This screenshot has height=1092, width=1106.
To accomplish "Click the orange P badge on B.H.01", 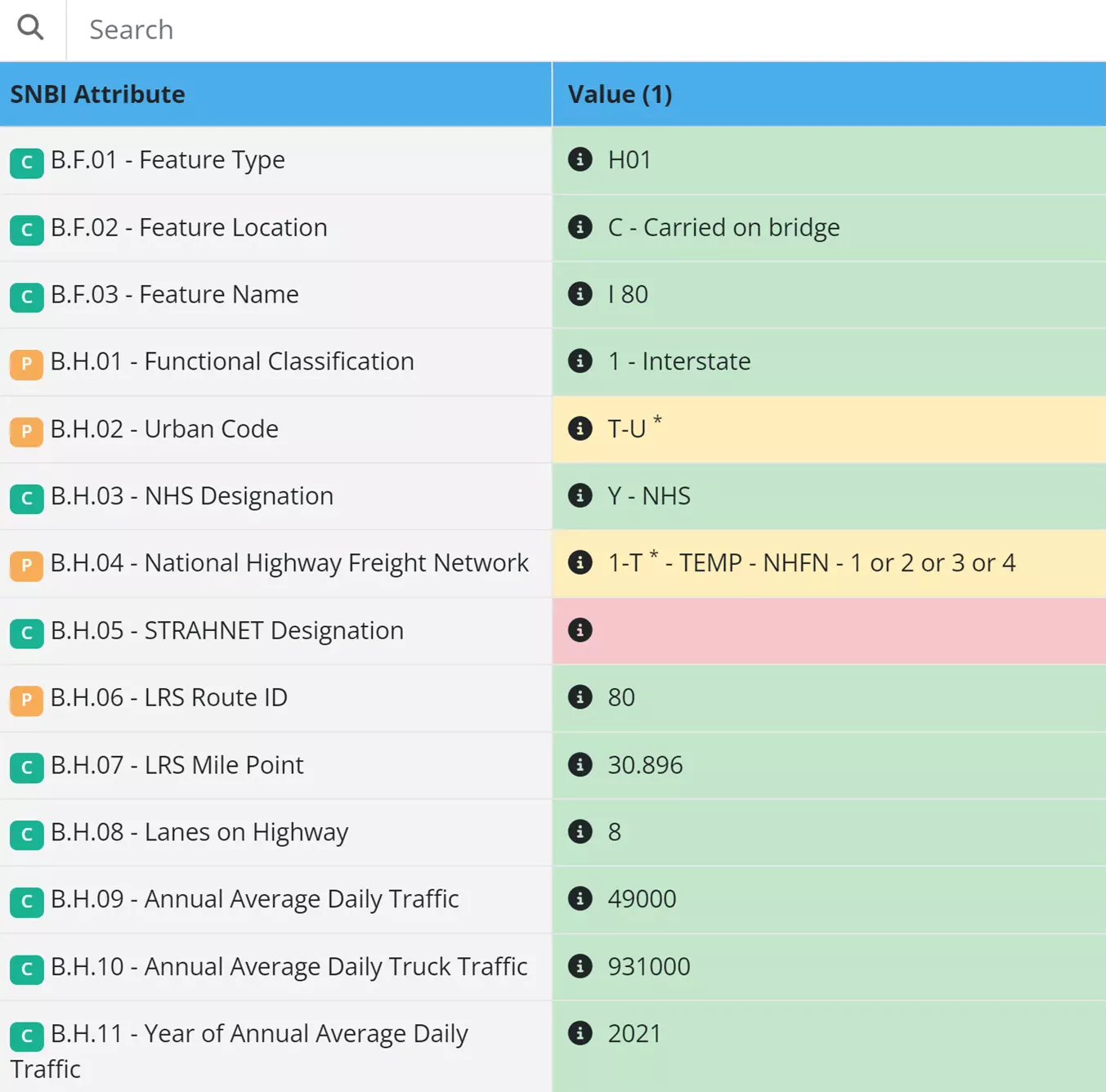I will click(27, 364).
